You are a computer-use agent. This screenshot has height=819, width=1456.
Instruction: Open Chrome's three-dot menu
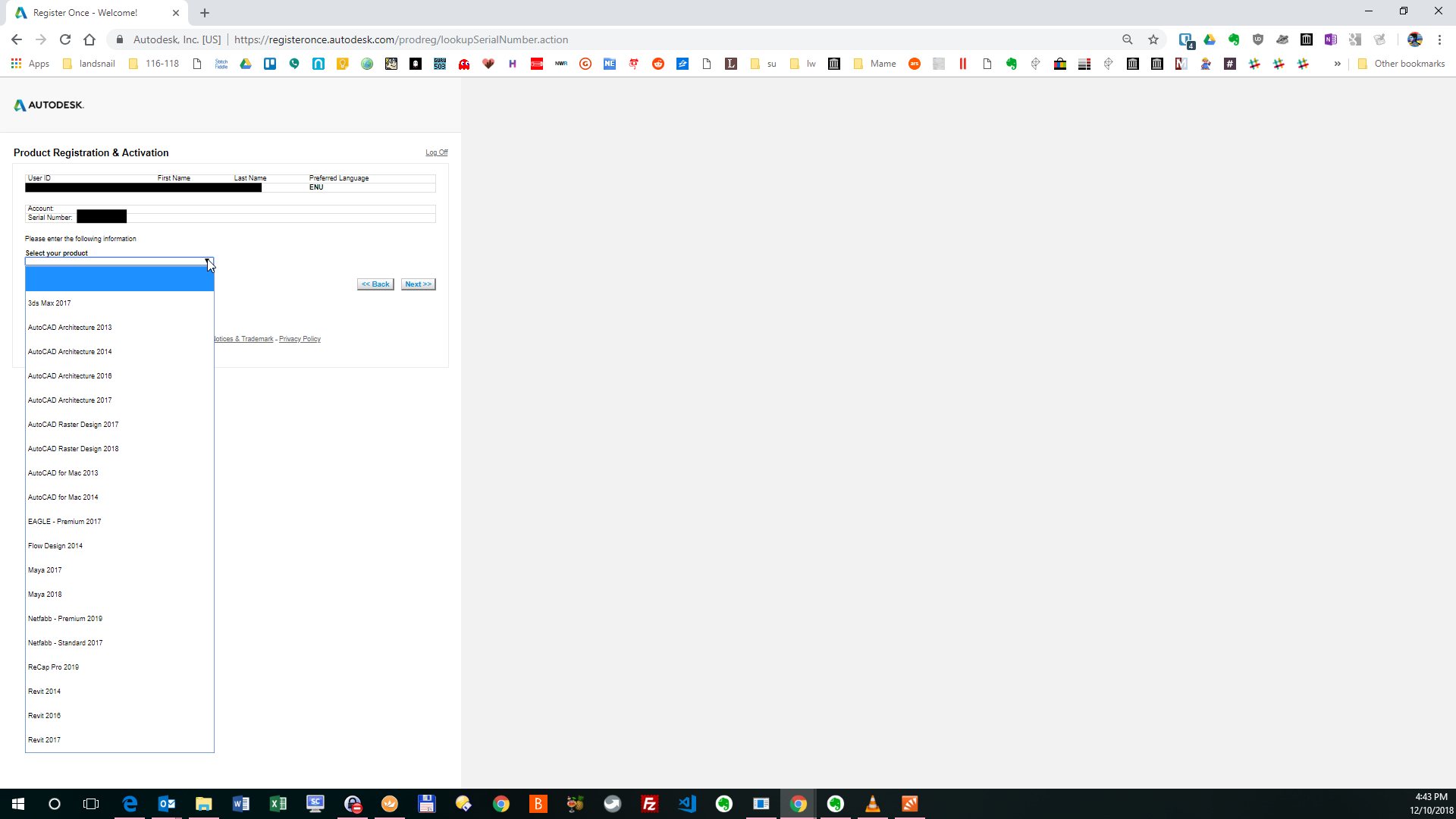coord(1439,39)
